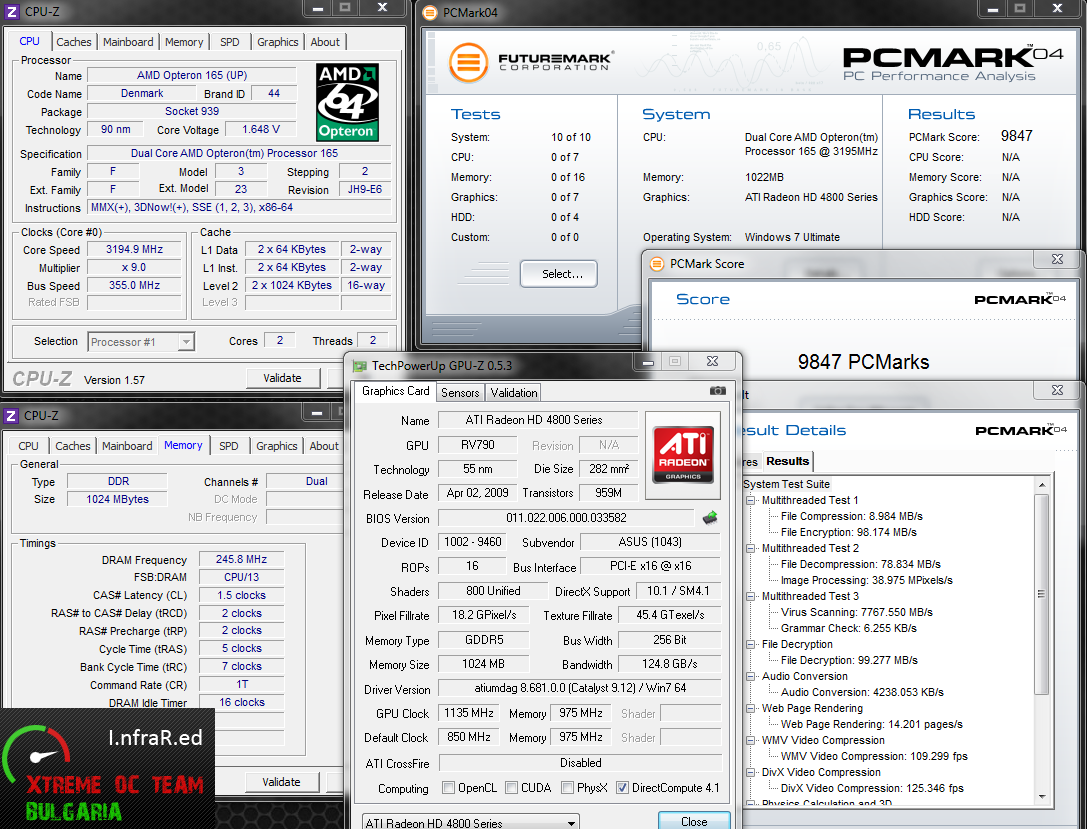Switch to Memory tab in top CPU-Z window
Image resolution: width=1087 pixels, height=829 pixels.
(184, 42)
